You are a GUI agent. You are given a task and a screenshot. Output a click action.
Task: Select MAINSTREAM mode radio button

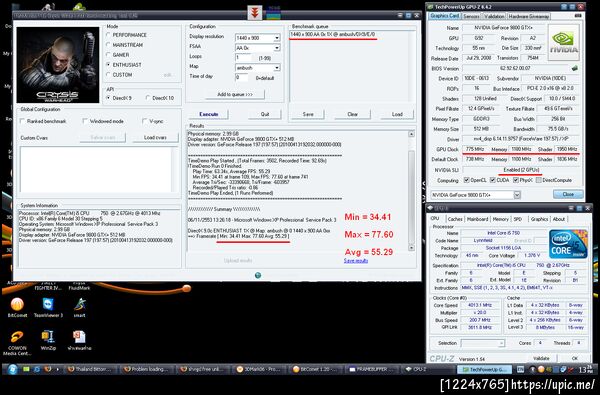109,45
